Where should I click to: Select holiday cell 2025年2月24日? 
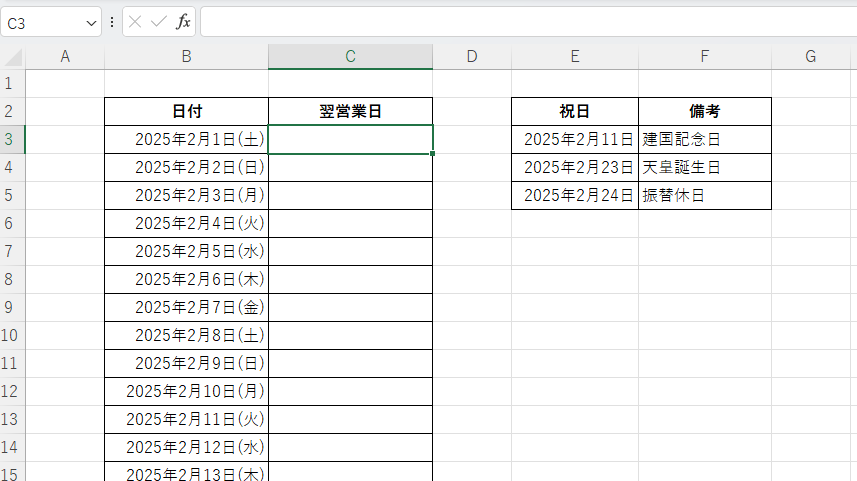(574, 195)
